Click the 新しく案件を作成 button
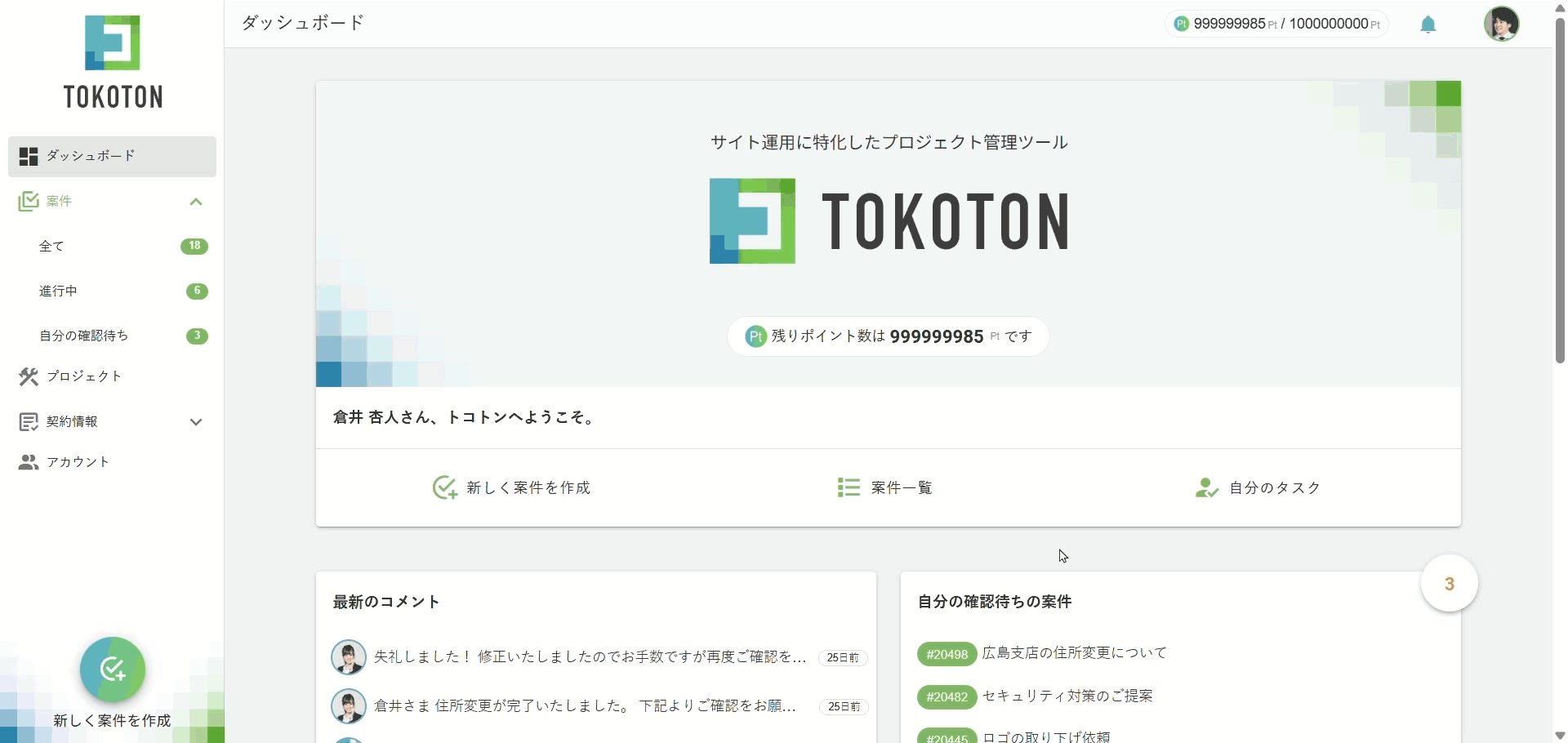Viewport: 1568px width, 743px height. 528,487
